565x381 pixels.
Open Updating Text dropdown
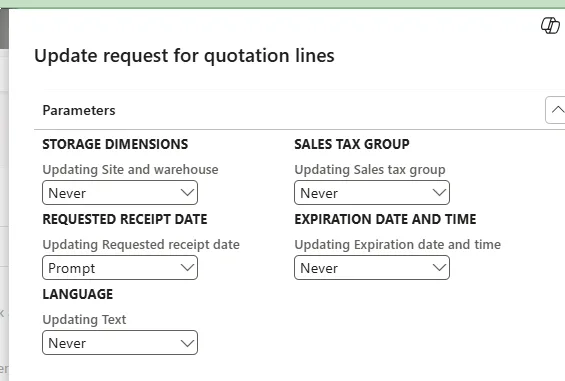tap(120, 343)
